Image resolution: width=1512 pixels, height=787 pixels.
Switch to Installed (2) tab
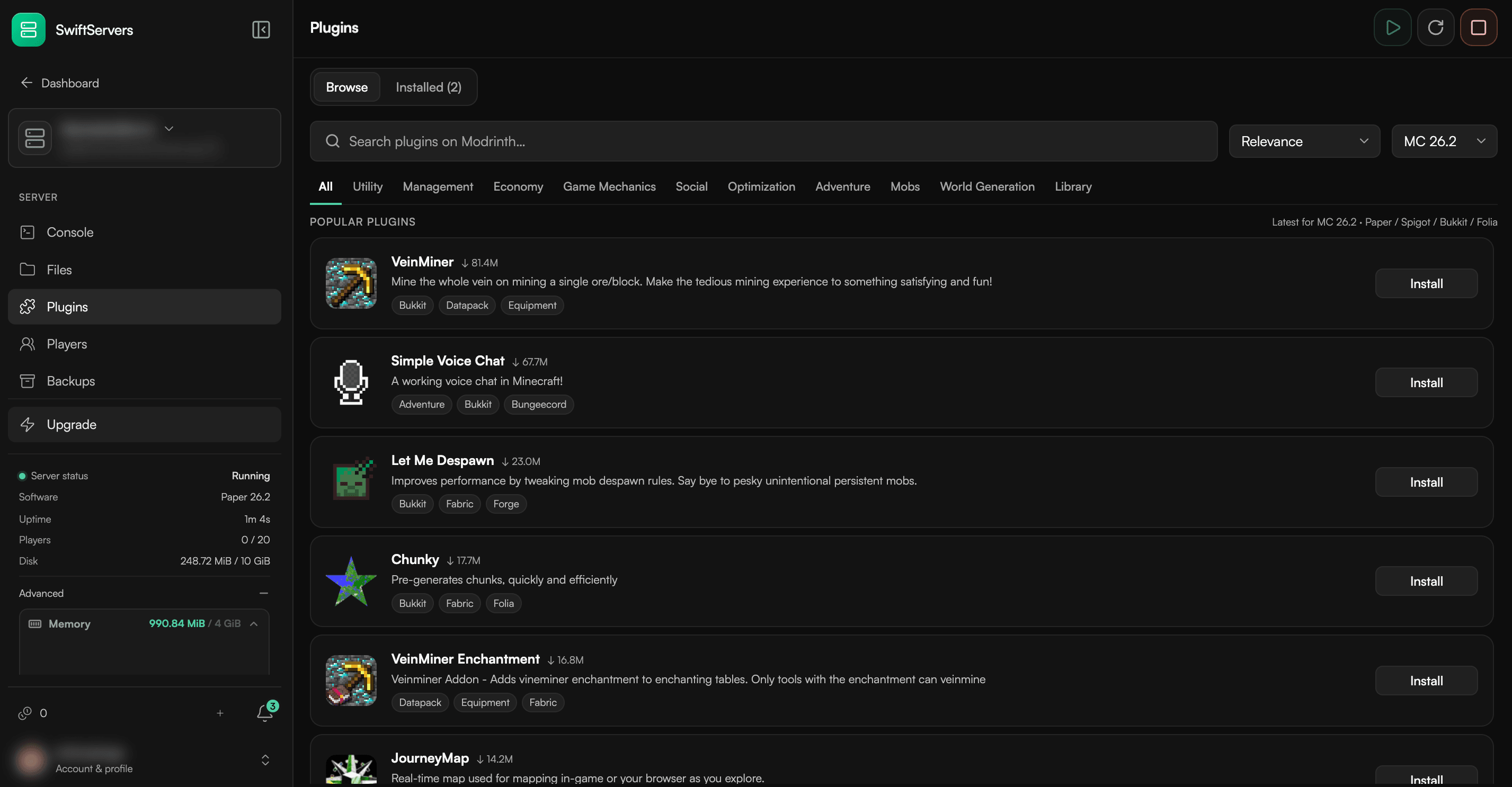click(429, 87)
